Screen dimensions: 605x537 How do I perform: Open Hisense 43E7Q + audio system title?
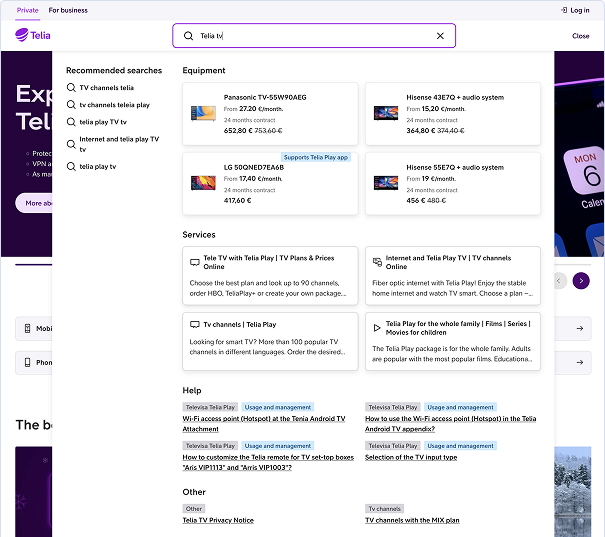click(455, 97)
